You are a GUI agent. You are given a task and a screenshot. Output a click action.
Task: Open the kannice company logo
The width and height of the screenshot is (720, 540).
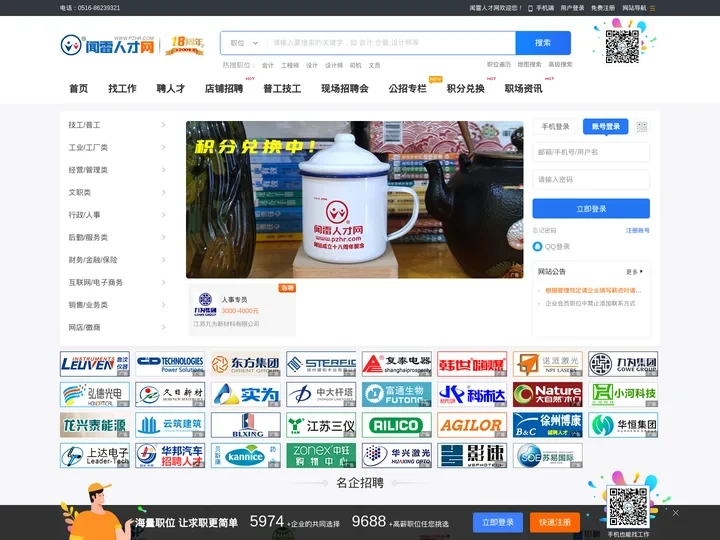[246, 455]
